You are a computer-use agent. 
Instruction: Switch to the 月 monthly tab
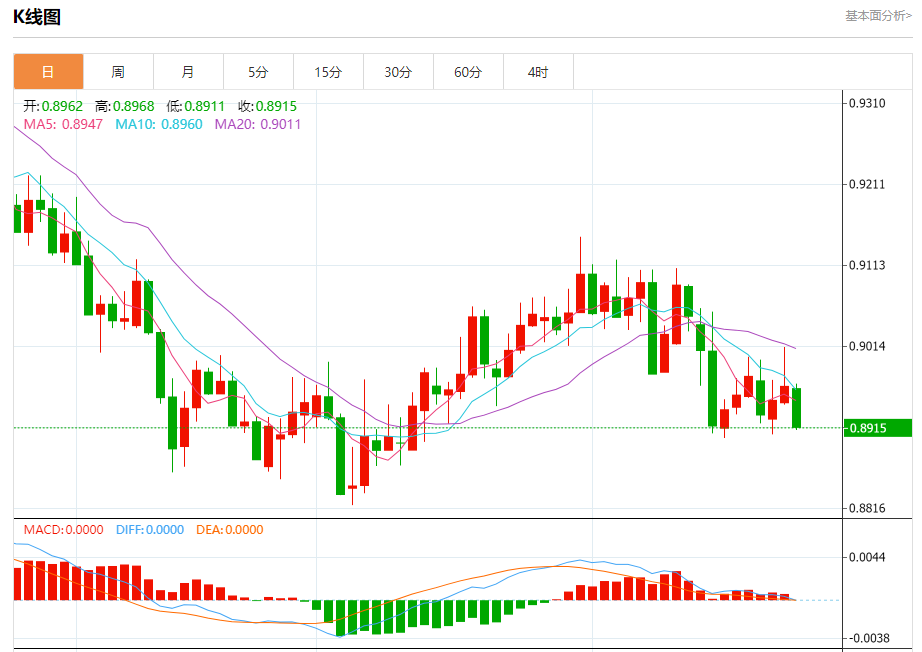pos(188,72)
